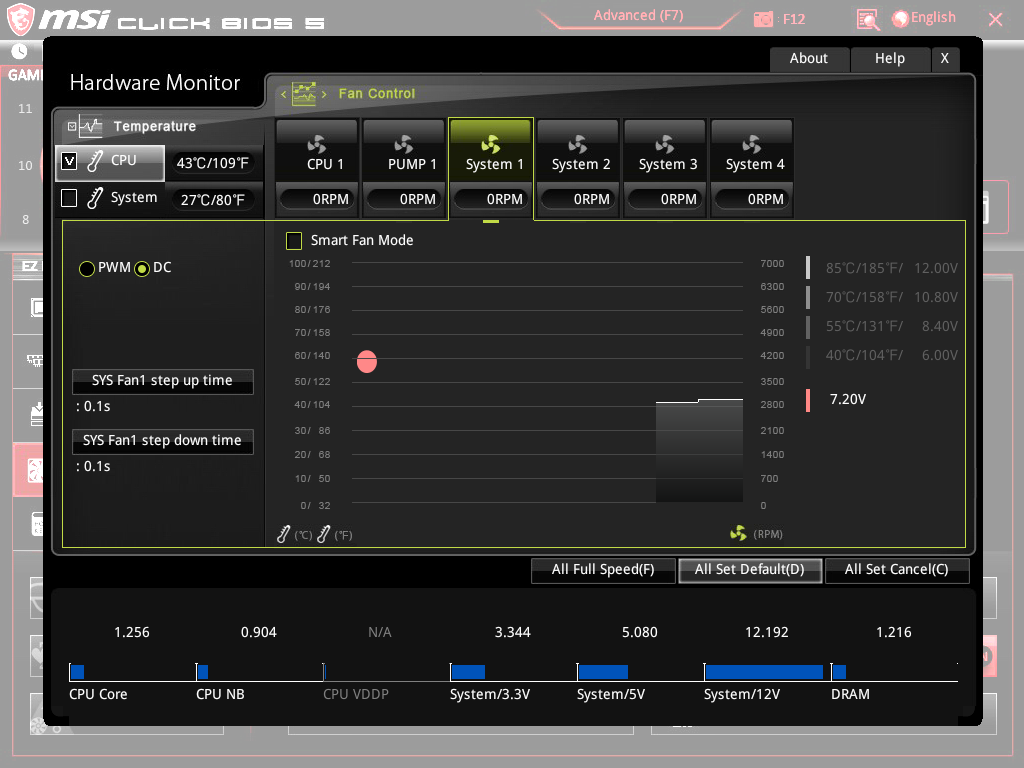Click the fan icon above System 4
This screenshot has height=768, width=1024.
pos(752,144)
